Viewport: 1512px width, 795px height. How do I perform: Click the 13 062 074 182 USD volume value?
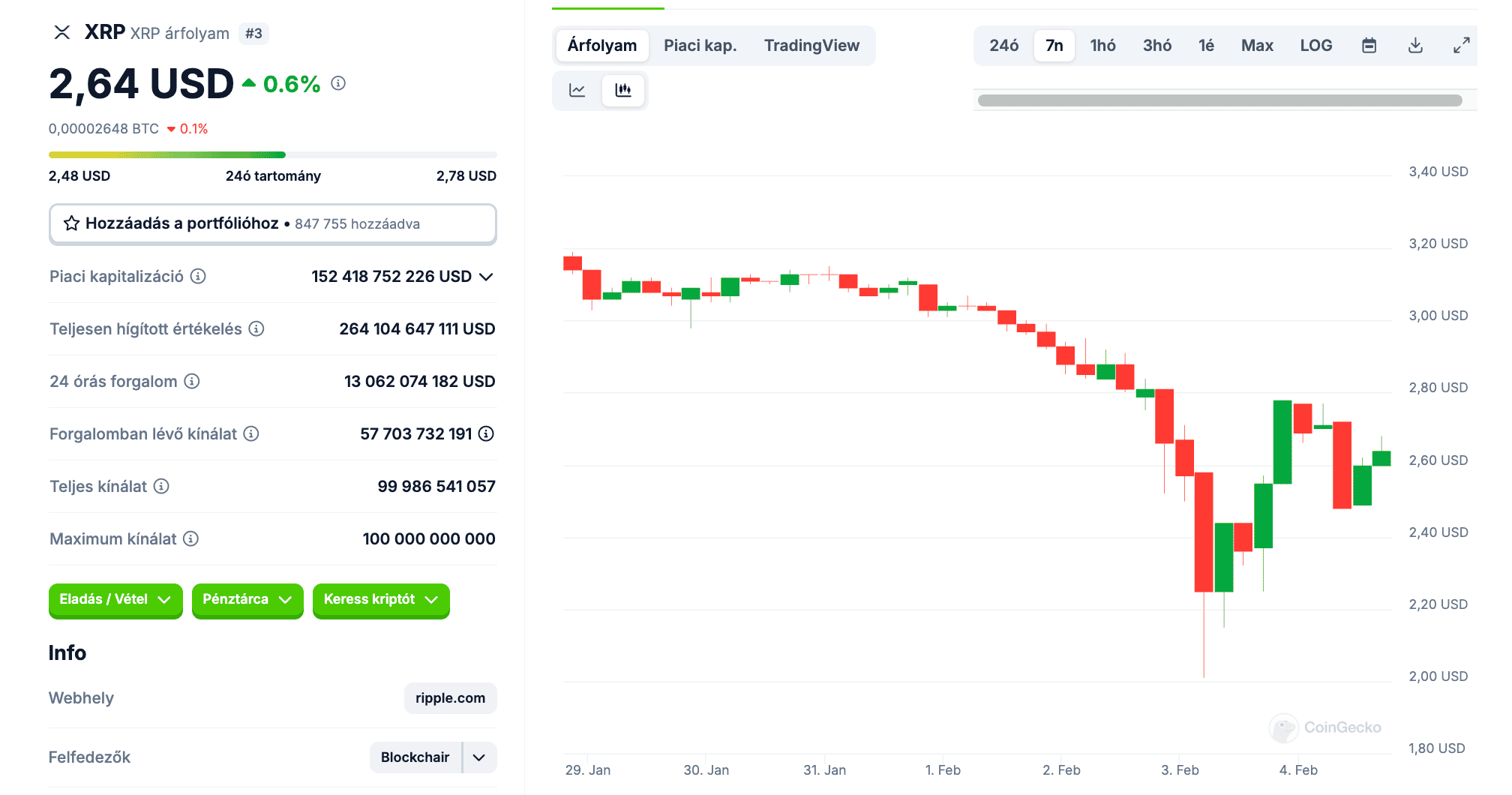[420, 382]
